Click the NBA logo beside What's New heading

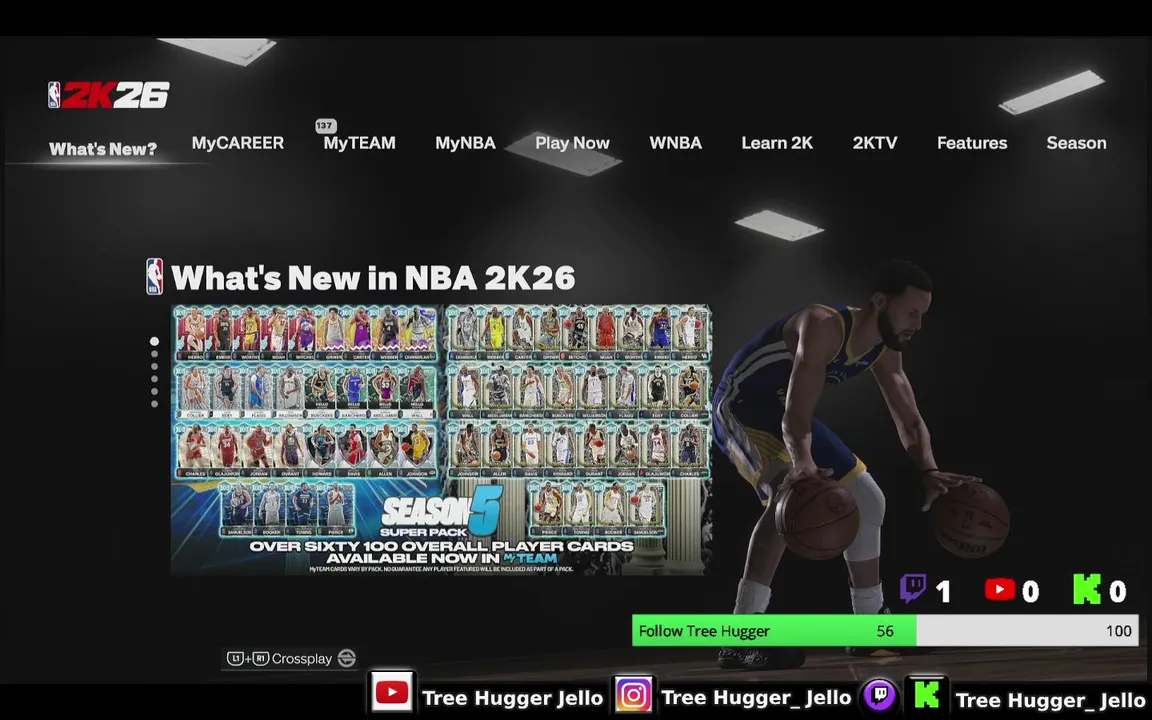tap(154, 276)
